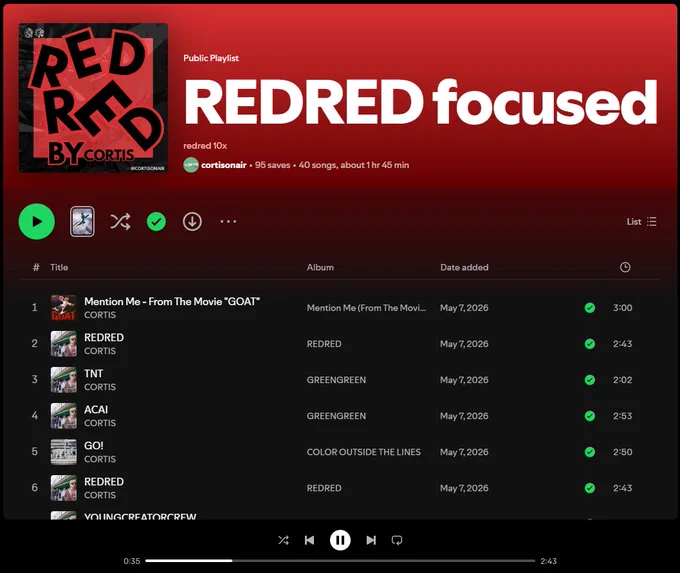This screenshot has height=573, width=680.
Task: Click the 3:00 duration of Mention Me
Action: point(622,308)
